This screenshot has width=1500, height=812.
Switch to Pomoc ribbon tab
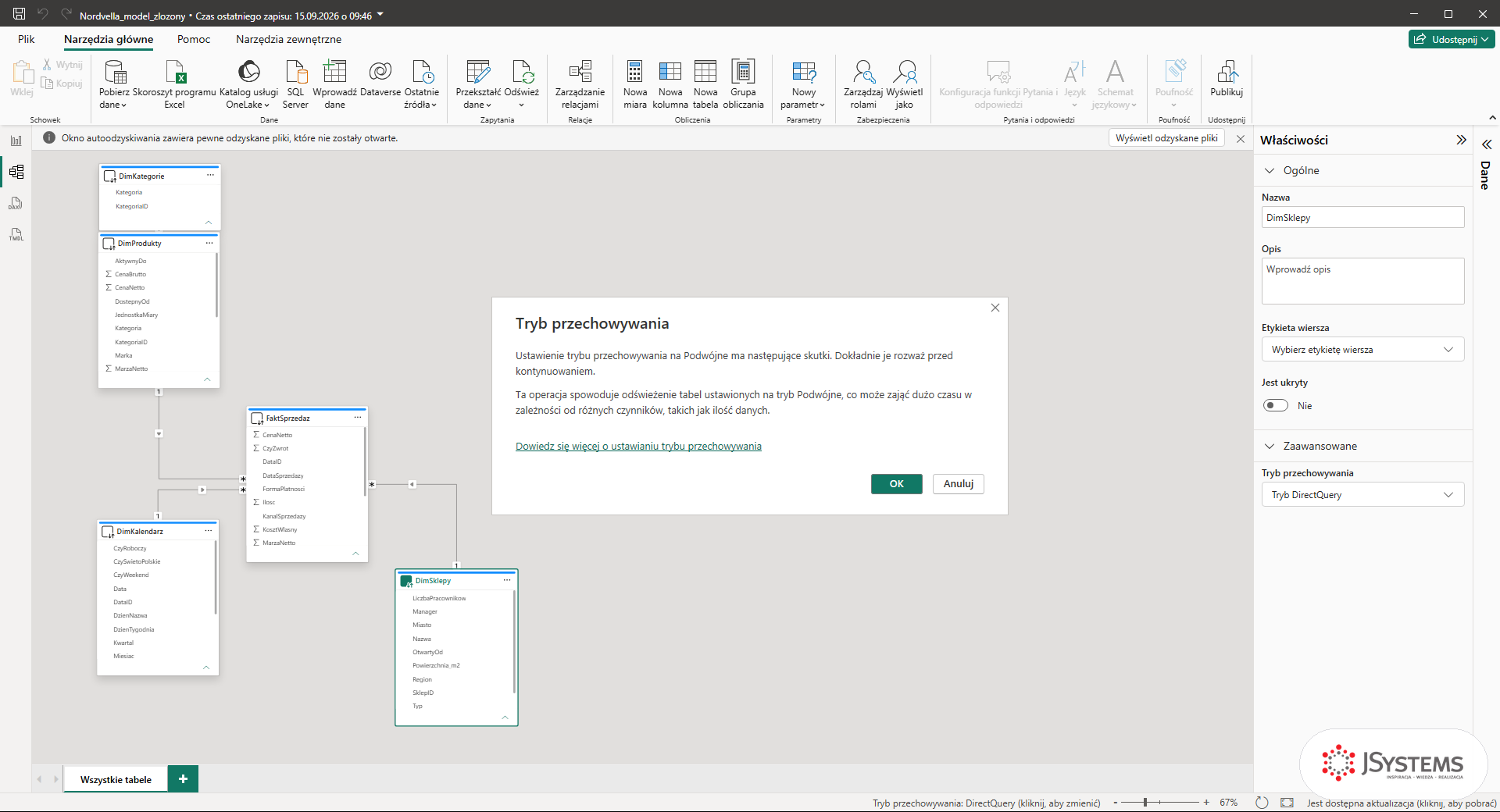(x=194, y=39)
